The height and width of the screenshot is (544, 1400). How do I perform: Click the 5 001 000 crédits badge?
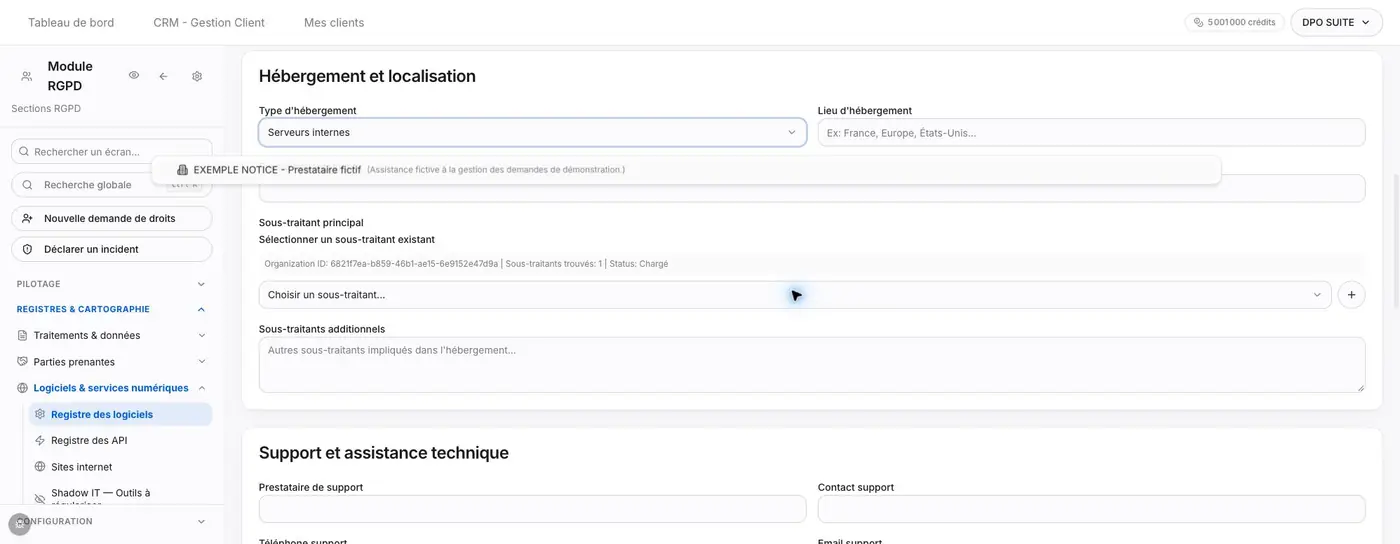[x=1235, y=22]
